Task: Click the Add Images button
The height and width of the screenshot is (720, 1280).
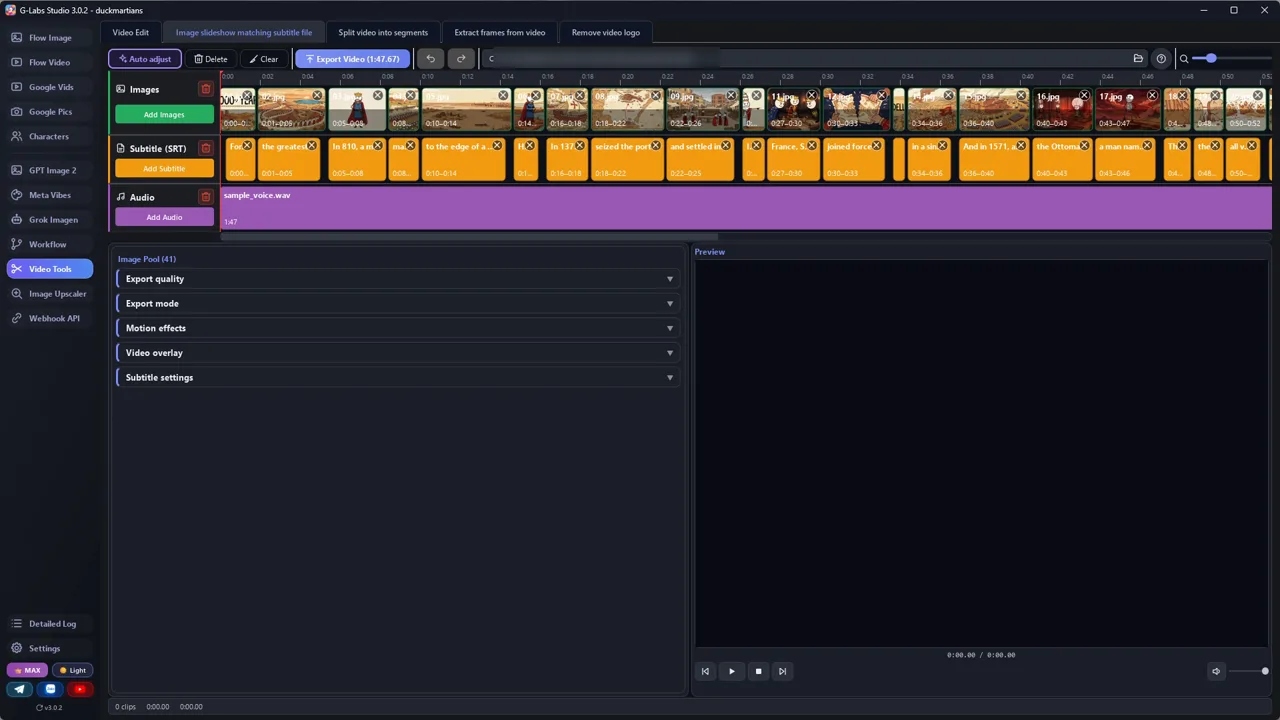Action: coord(164,115)
